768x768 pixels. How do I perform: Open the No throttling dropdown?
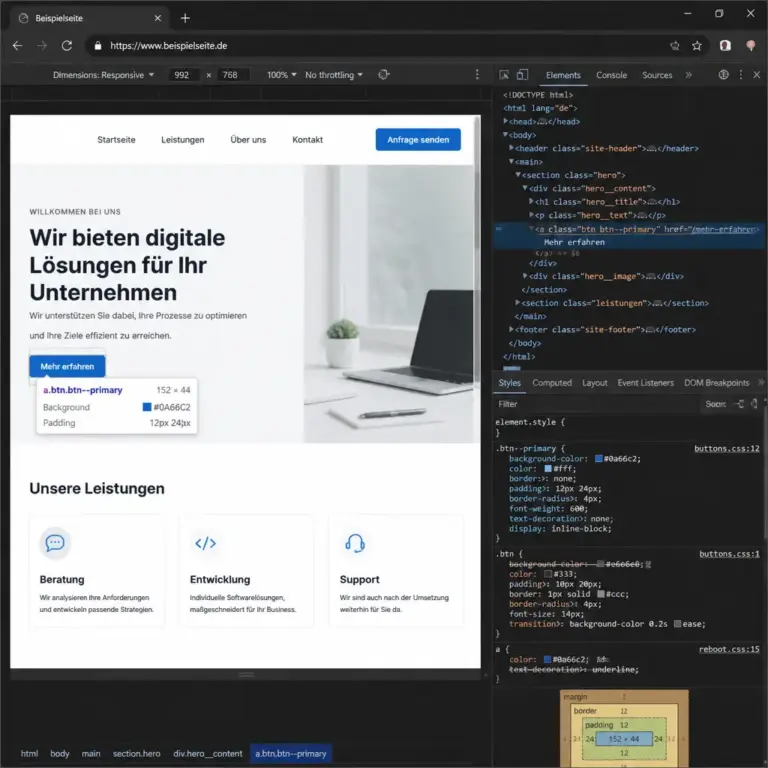coord(334,75)
